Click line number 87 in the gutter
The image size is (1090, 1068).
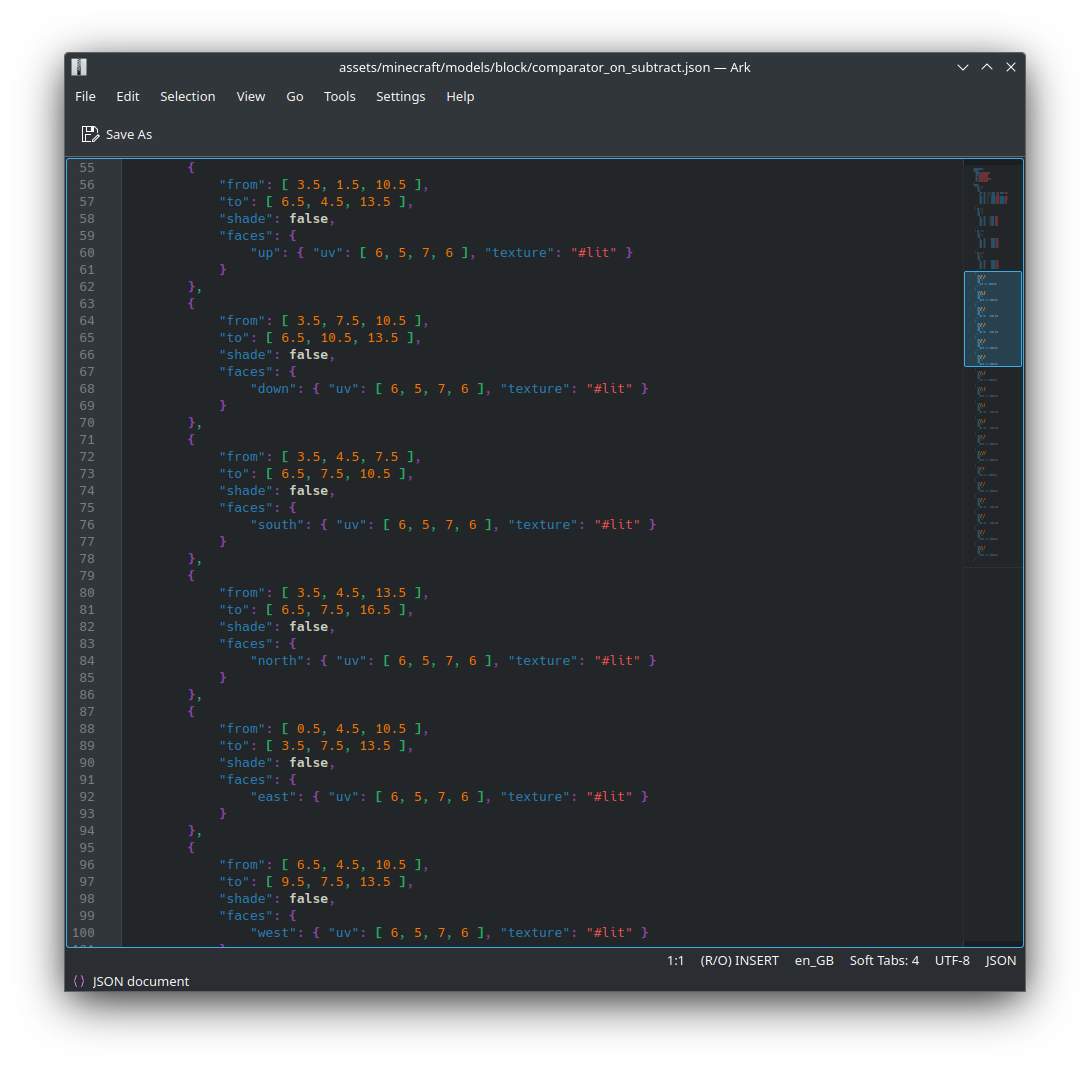(x=87, y=711)
